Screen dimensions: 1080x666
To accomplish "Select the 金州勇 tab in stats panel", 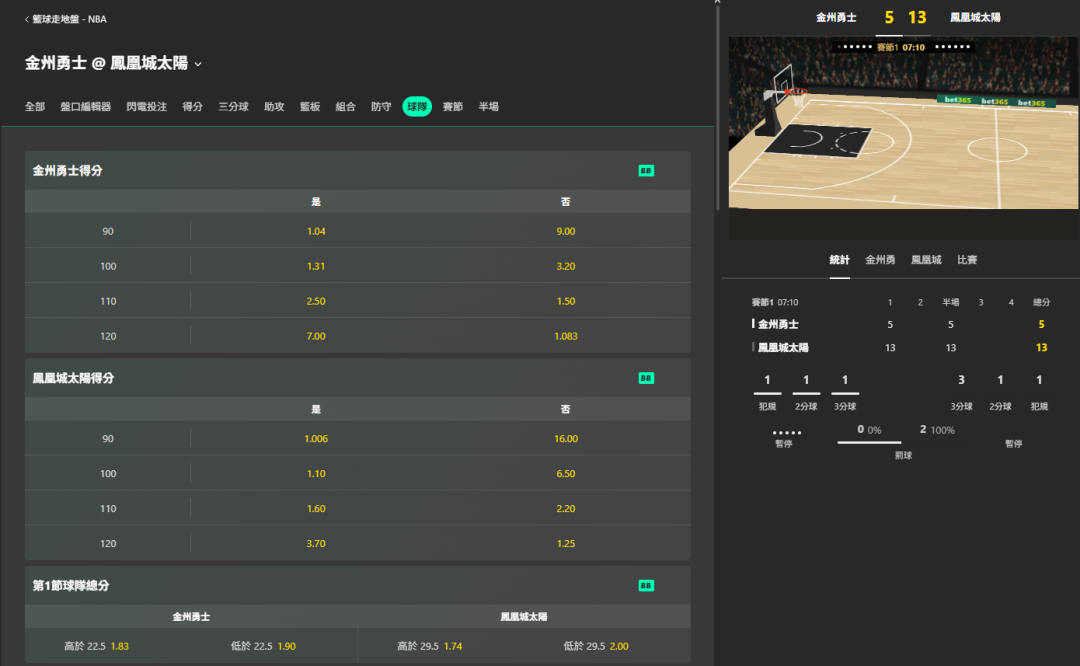I will (x=880, y=260).
